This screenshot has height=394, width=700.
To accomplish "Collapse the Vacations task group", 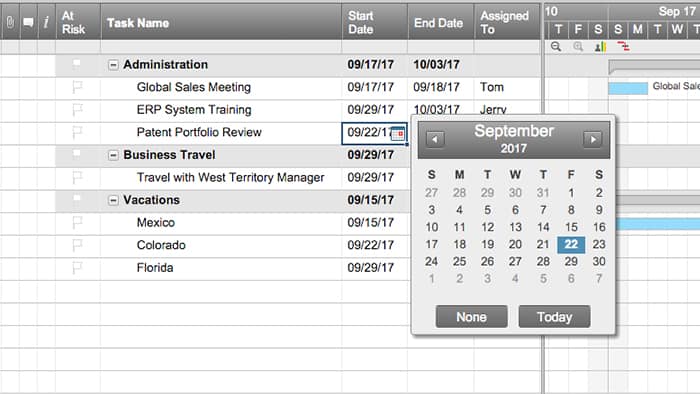I will 113,200.
